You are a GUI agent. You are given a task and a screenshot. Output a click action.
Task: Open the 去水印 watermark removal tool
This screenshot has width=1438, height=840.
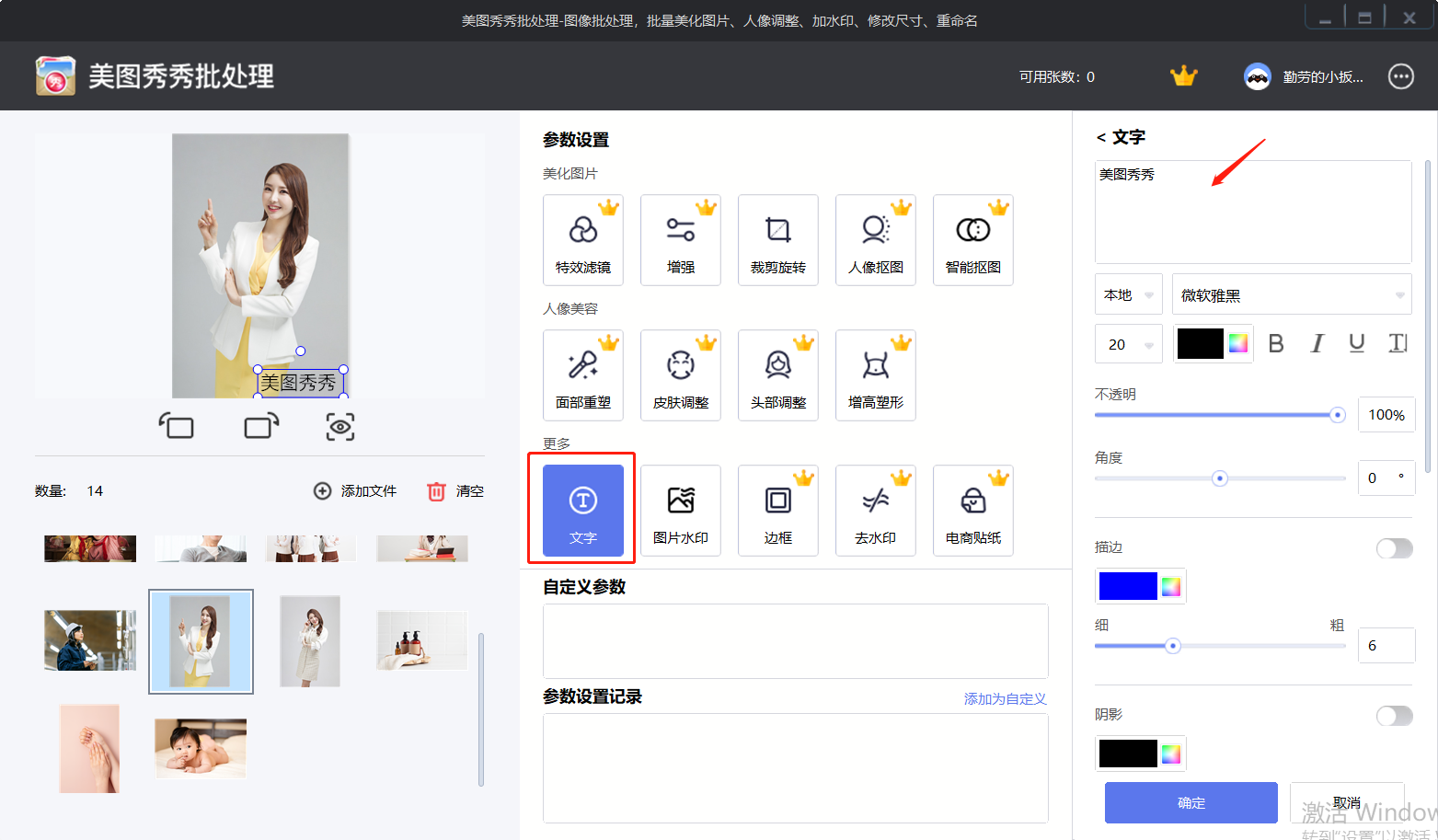876,511
